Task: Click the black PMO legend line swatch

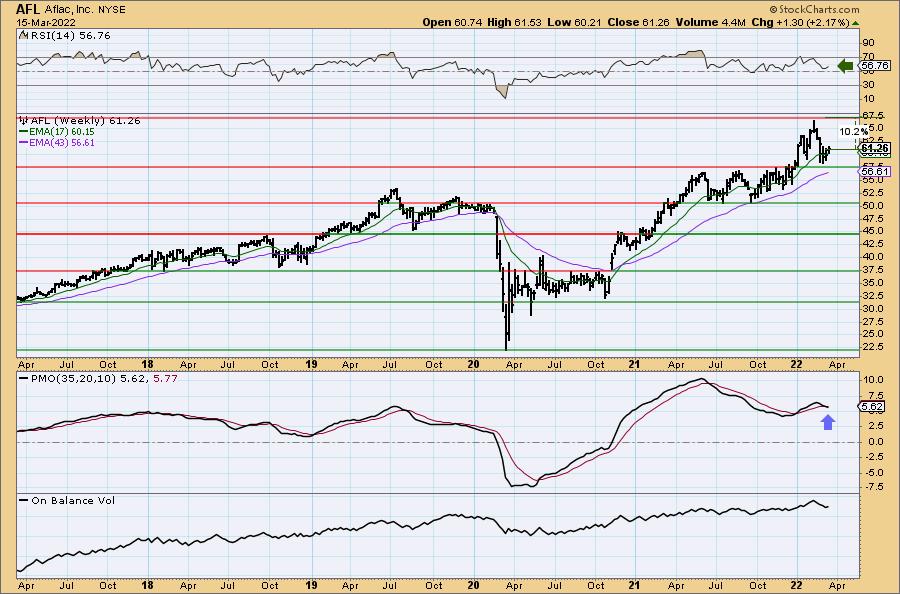Action: [x=23, y=379]
